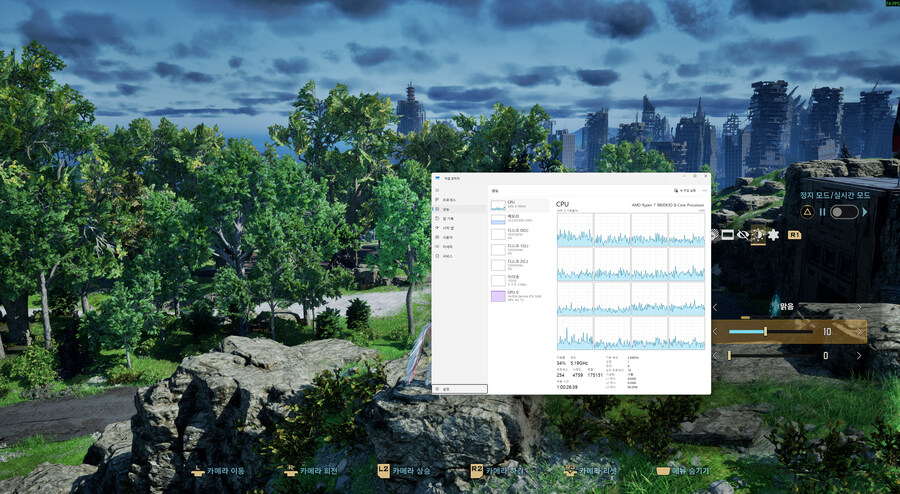Click the R1 next-tab button icon

(x=795, y=235)
